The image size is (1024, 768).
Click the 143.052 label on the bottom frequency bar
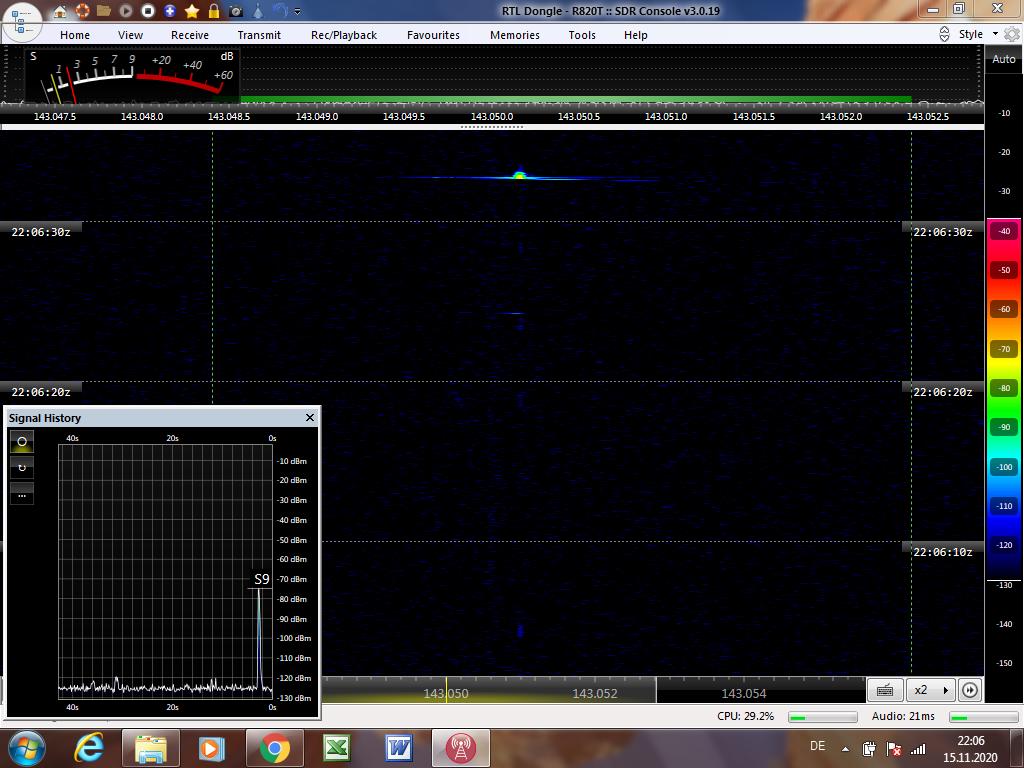594,694
